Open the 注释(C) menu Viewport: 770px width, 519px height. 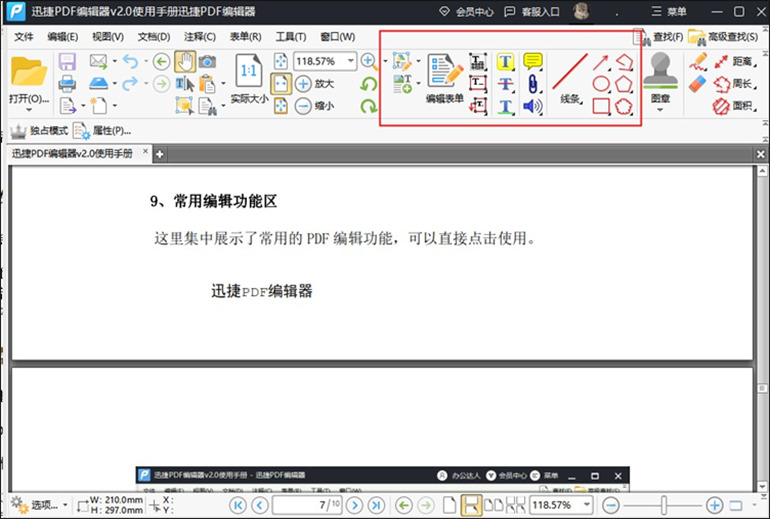200,37
